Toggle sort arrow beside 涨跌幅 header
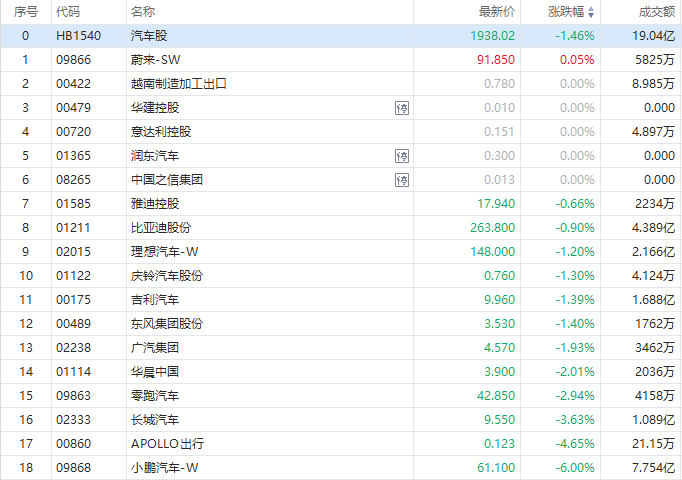The width and height of the screenshot is (682, 480). [x=591, y=12]
